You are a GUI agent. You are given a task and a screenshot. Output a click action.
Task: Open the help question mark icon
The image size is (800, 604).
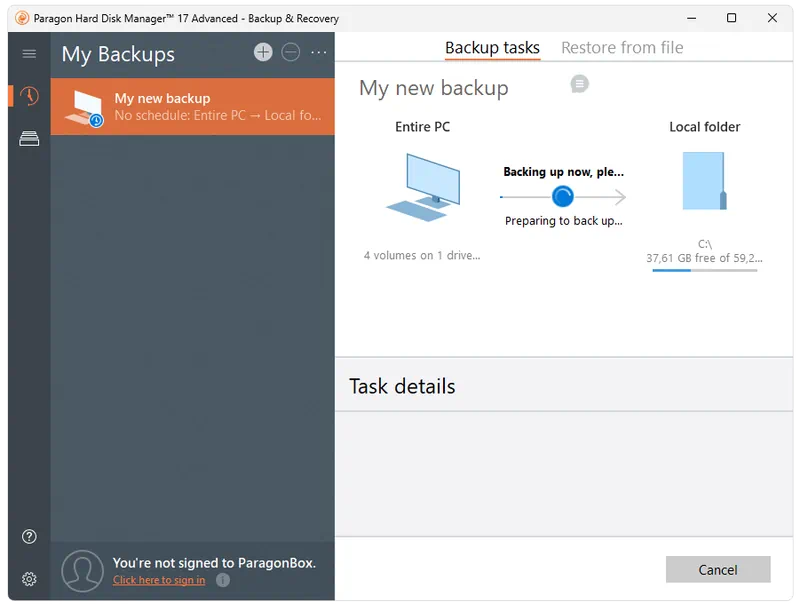coord(29,537)
